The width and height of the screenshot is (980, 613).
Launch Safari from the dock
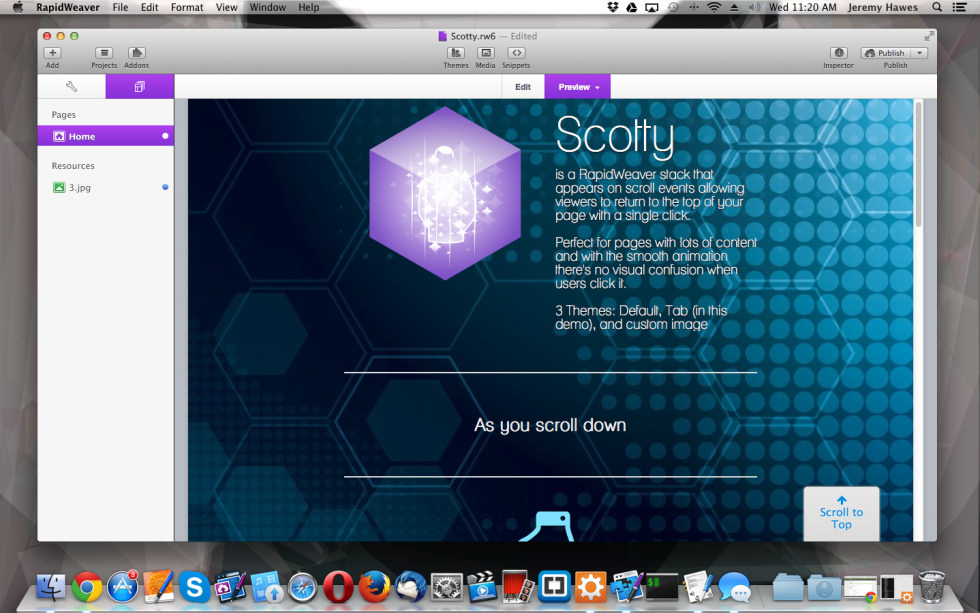[x=302, y=587]
